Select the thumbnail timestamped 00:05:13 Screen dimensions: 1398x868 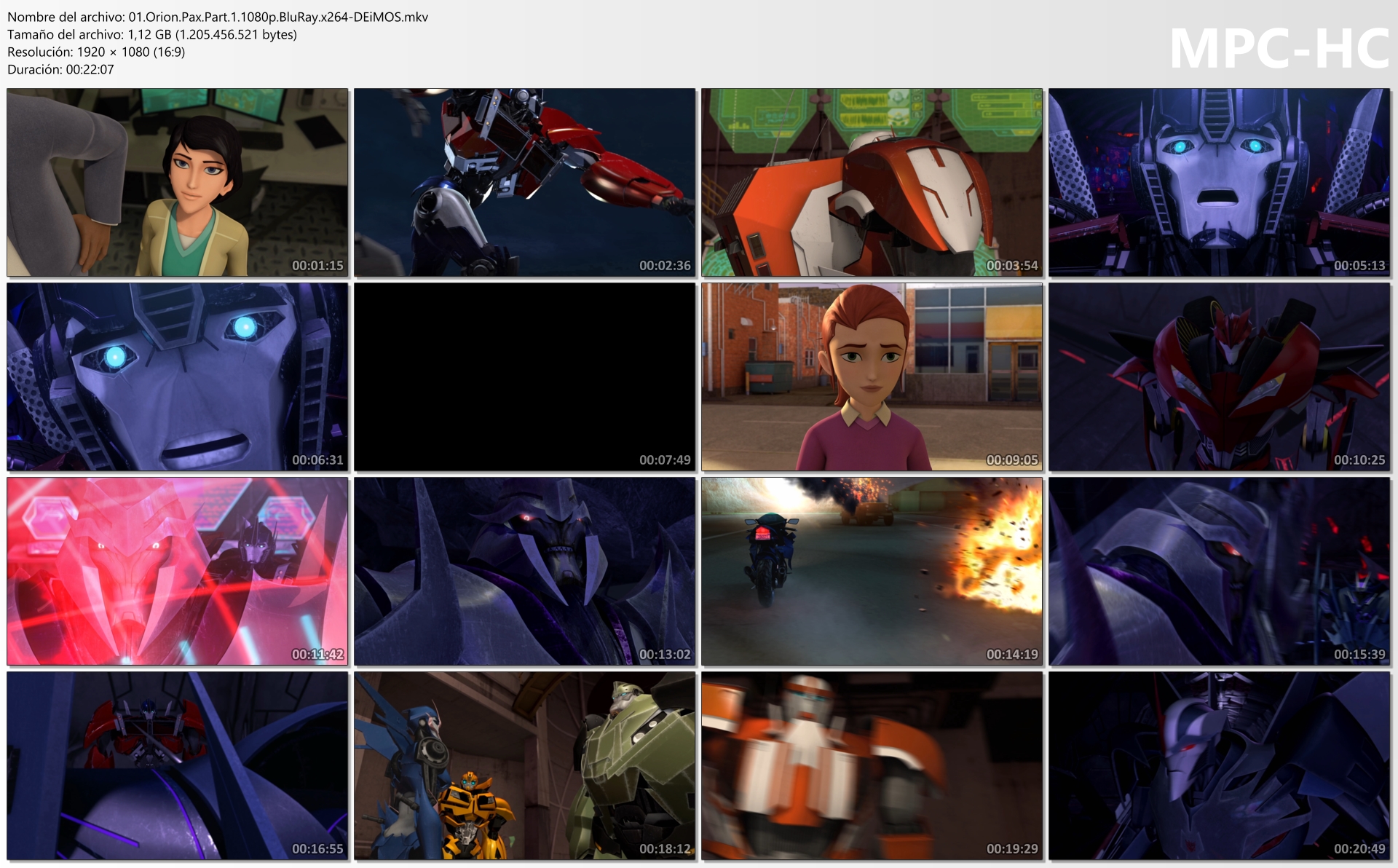[1220, 183]
